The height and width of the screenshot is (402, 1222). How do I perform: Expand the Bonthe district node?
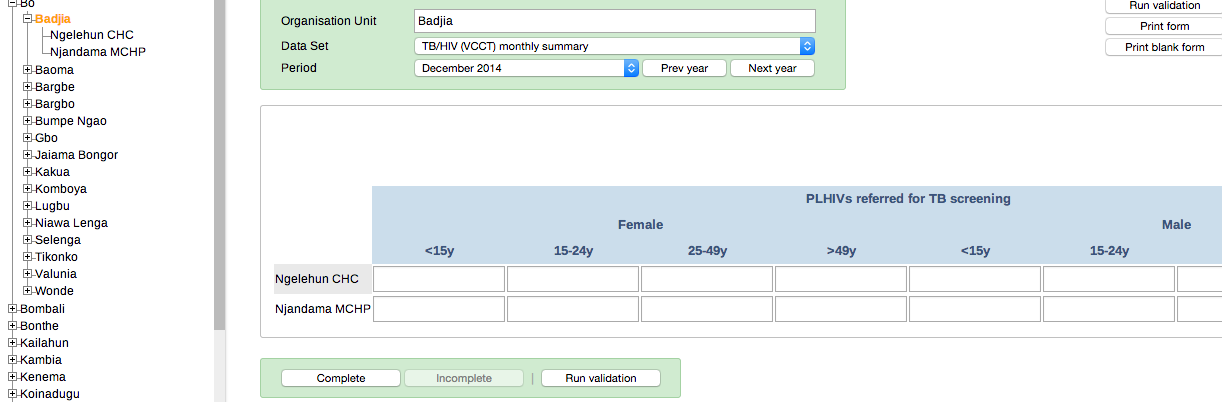pyautogui.click(x=13, y=326)
